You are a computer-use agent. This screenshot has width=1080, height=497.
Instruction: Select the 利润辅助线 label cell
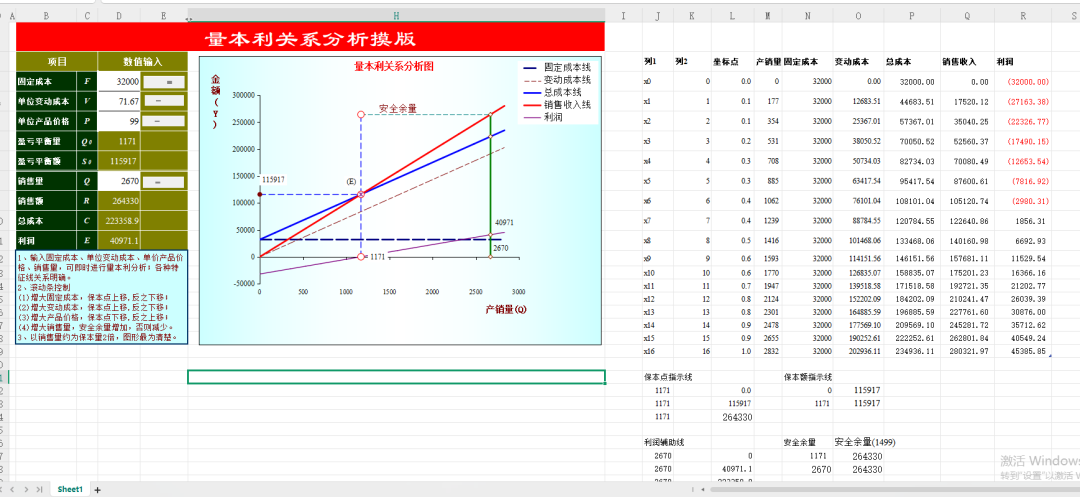click(x=663, y=442)
